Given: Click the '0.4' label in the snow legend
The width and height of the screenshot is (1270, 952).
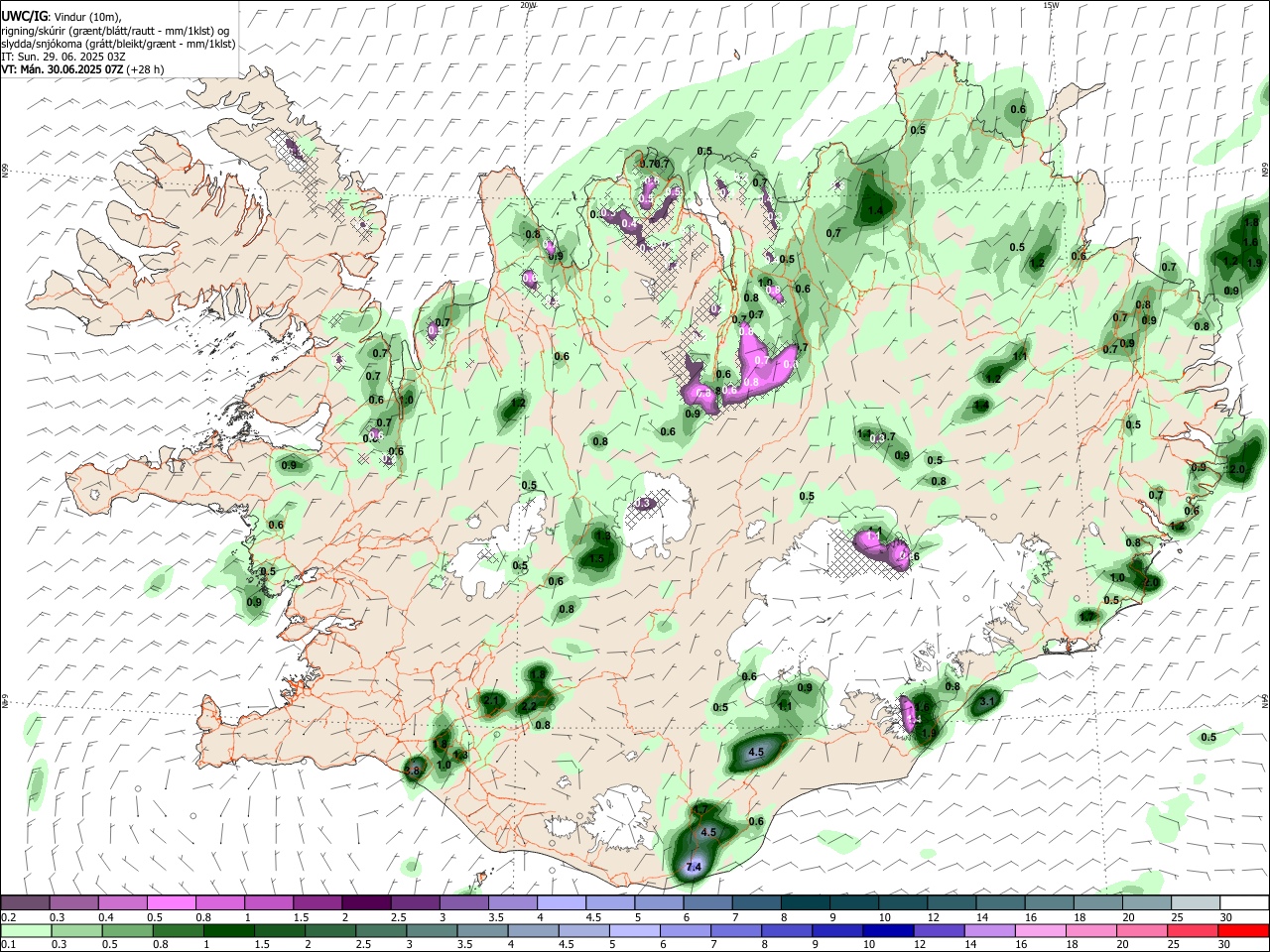Looking at the screenshot, I should pos(106,917).
